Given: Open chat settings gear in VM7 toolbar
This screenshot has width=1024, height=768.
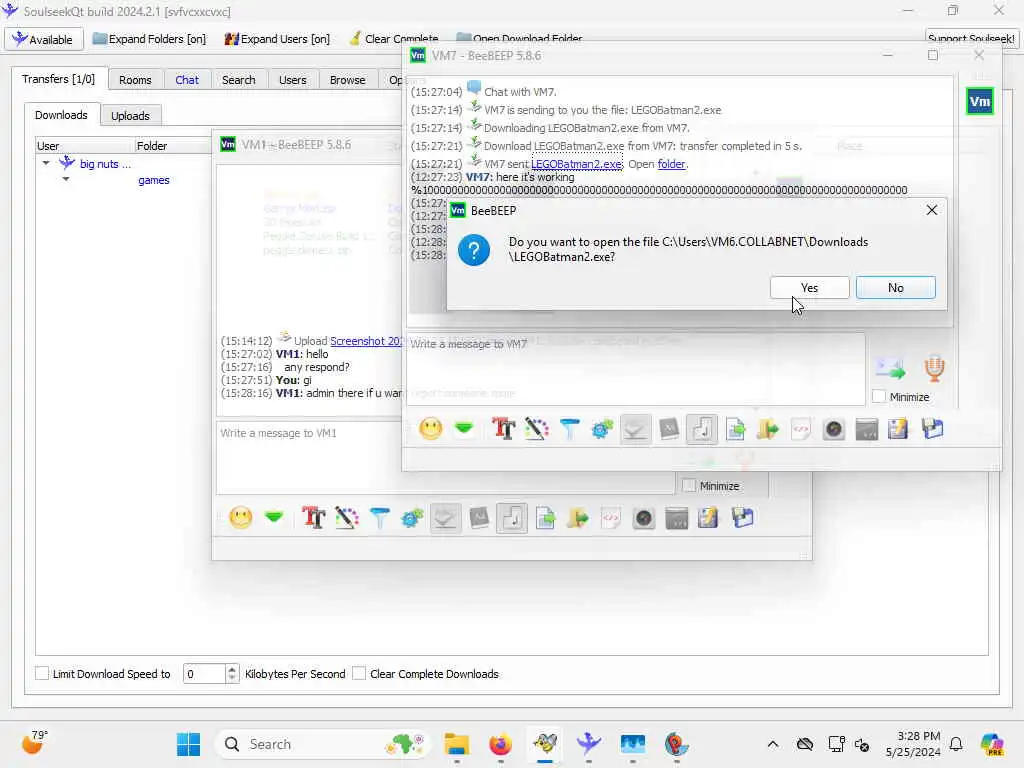Looking at the screenshot, I should coord(602,429).
